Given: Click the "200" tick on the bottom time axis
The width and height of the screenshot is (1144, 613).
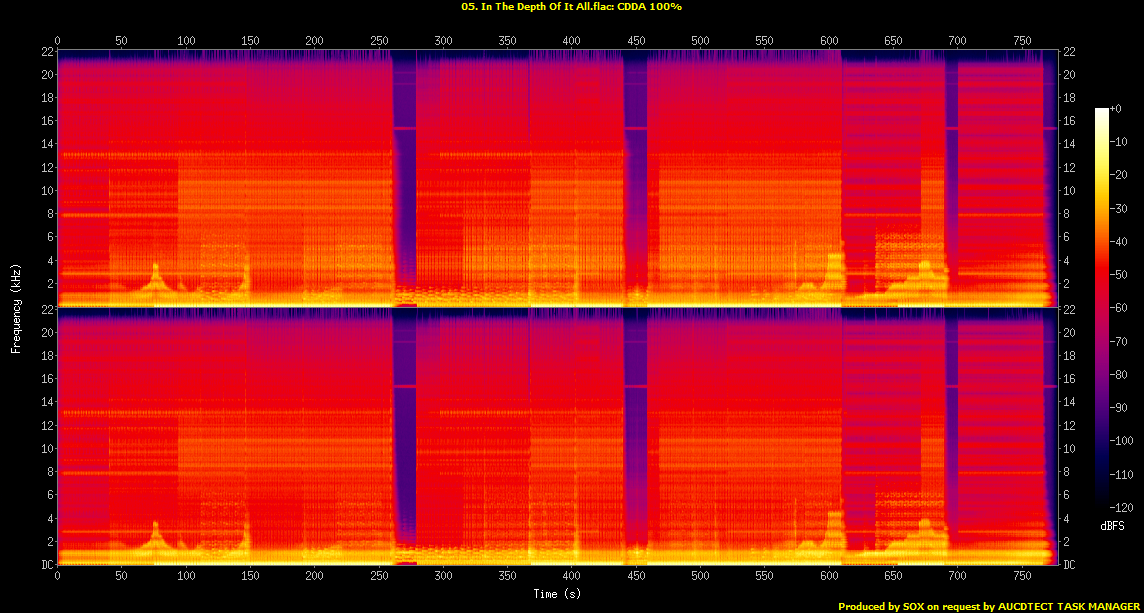Looking at the screenshot, I should pos(314,576).
